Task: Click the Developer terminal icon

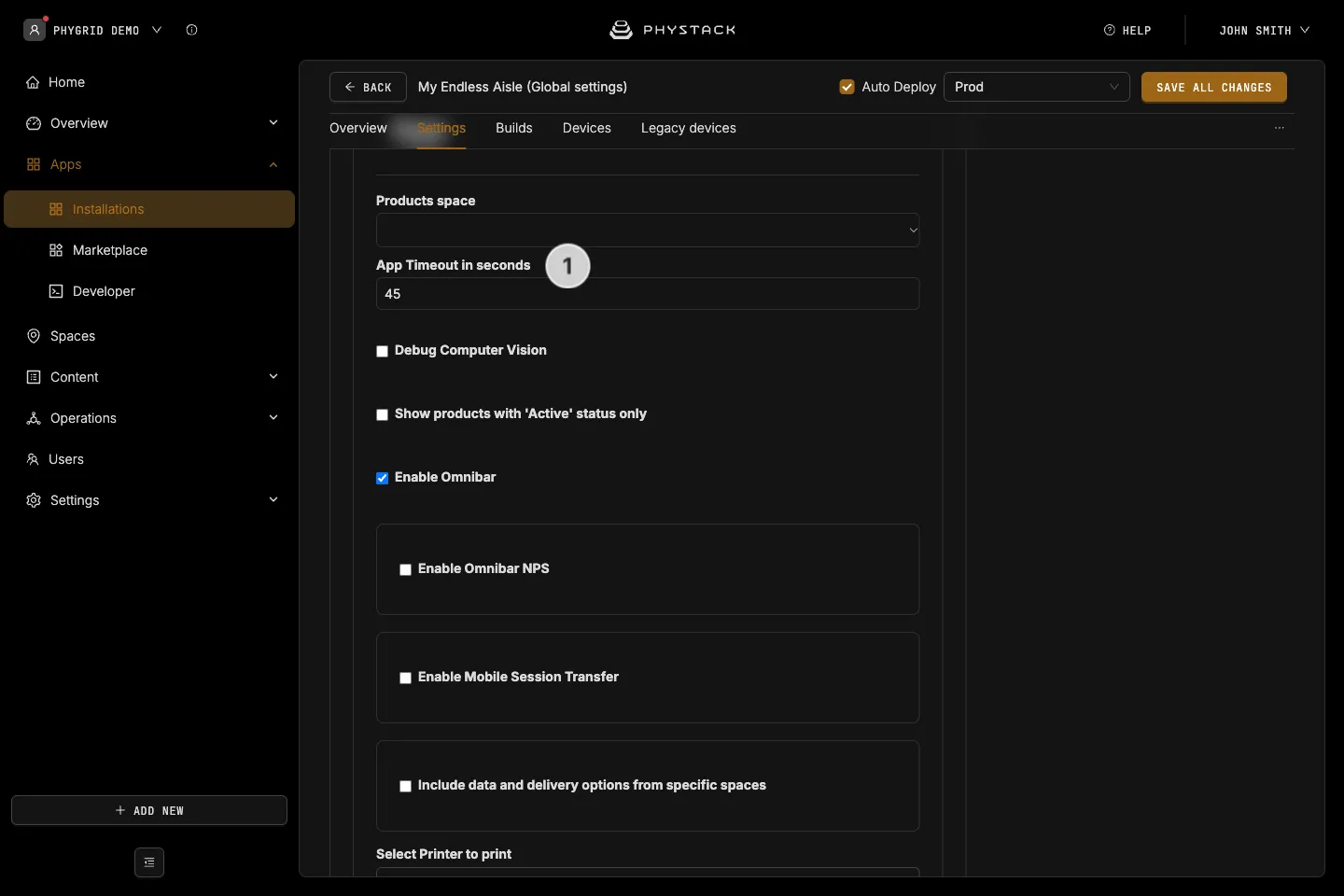Action: (56, 291)
